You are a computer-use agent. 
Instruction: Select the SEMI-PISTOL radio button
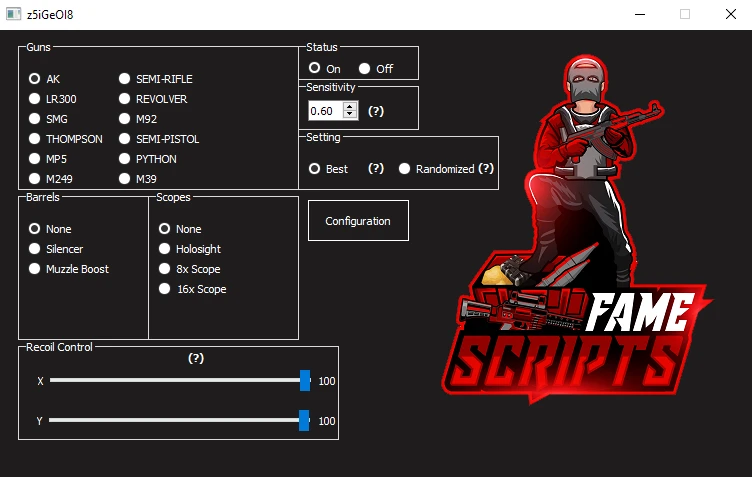pyautogui.click(x=159, y=139)
